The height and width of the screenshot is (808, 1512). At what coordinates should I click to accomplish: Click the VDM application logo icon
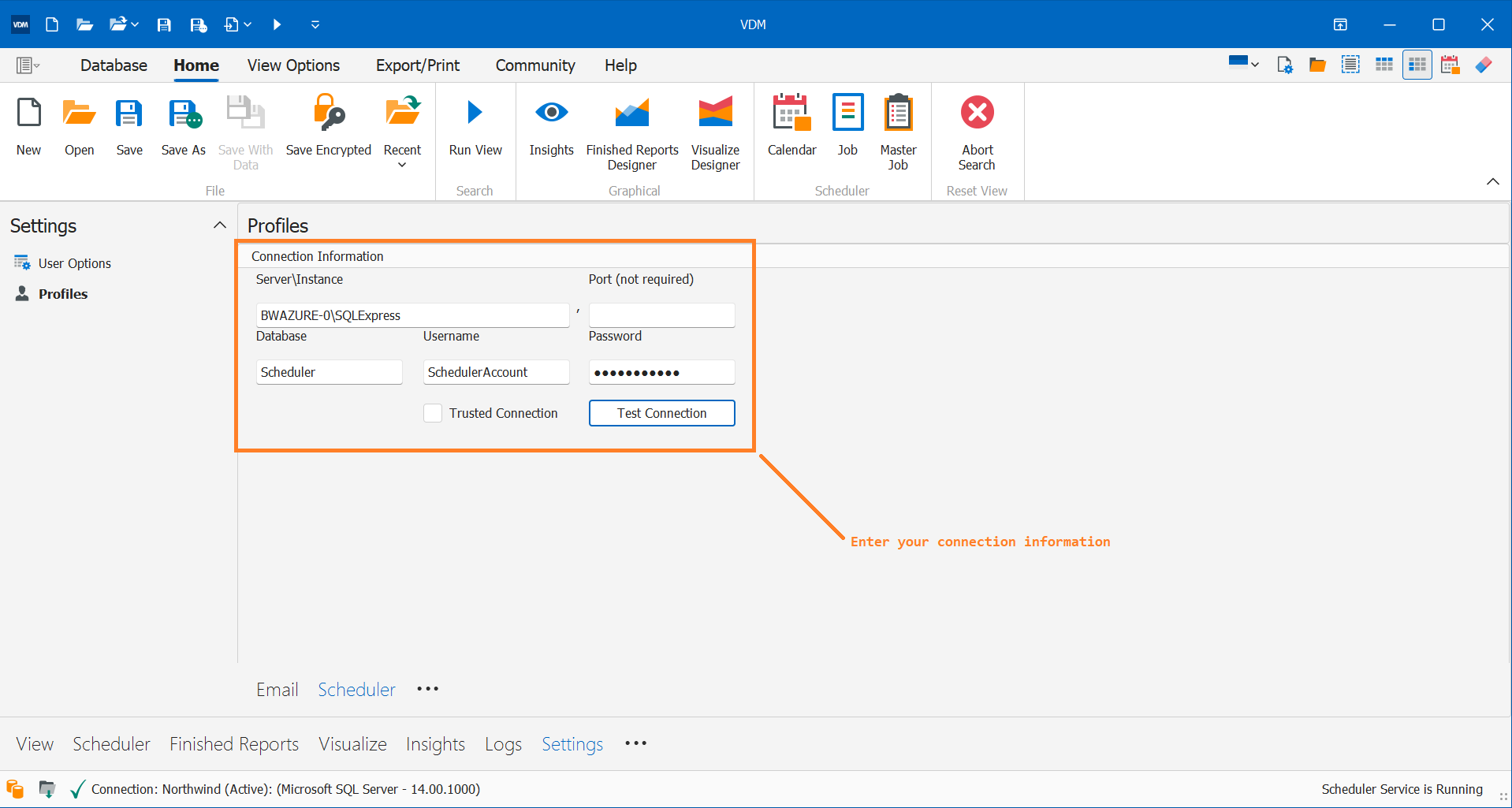[20, 24]
